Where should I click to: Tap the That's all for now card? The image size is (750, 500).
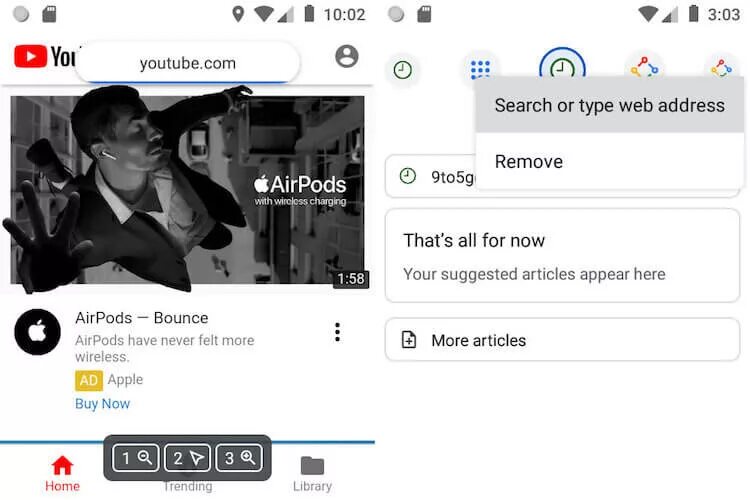coord(562,256)
